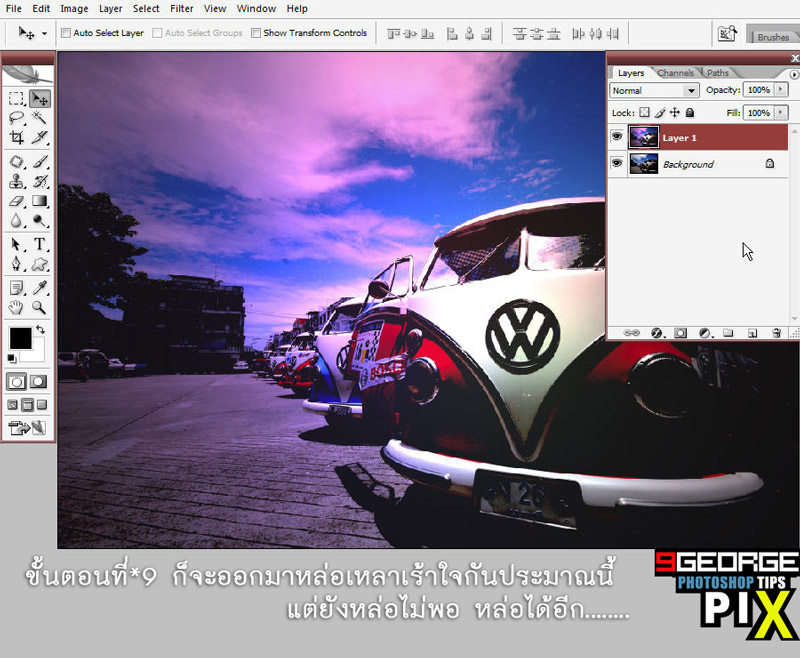Select the Clone Stamp tool
The width and height of the screenshot is (800, 658).
[16, 182]
